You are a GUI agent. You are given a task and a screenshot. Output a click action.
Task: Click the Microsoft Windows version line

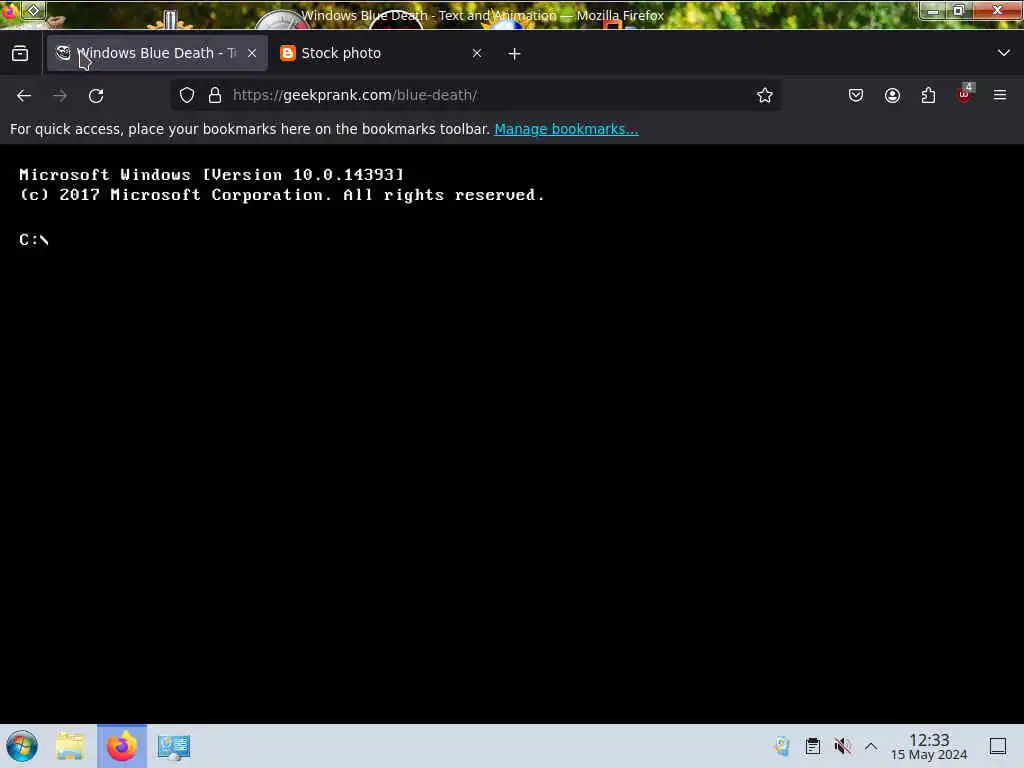pyautogui.click(x=212, y=175)
